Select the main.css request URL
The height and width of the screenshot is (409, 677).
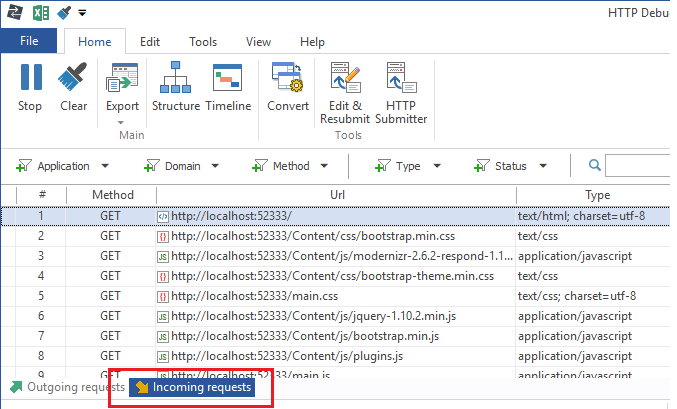coord(254,296)
